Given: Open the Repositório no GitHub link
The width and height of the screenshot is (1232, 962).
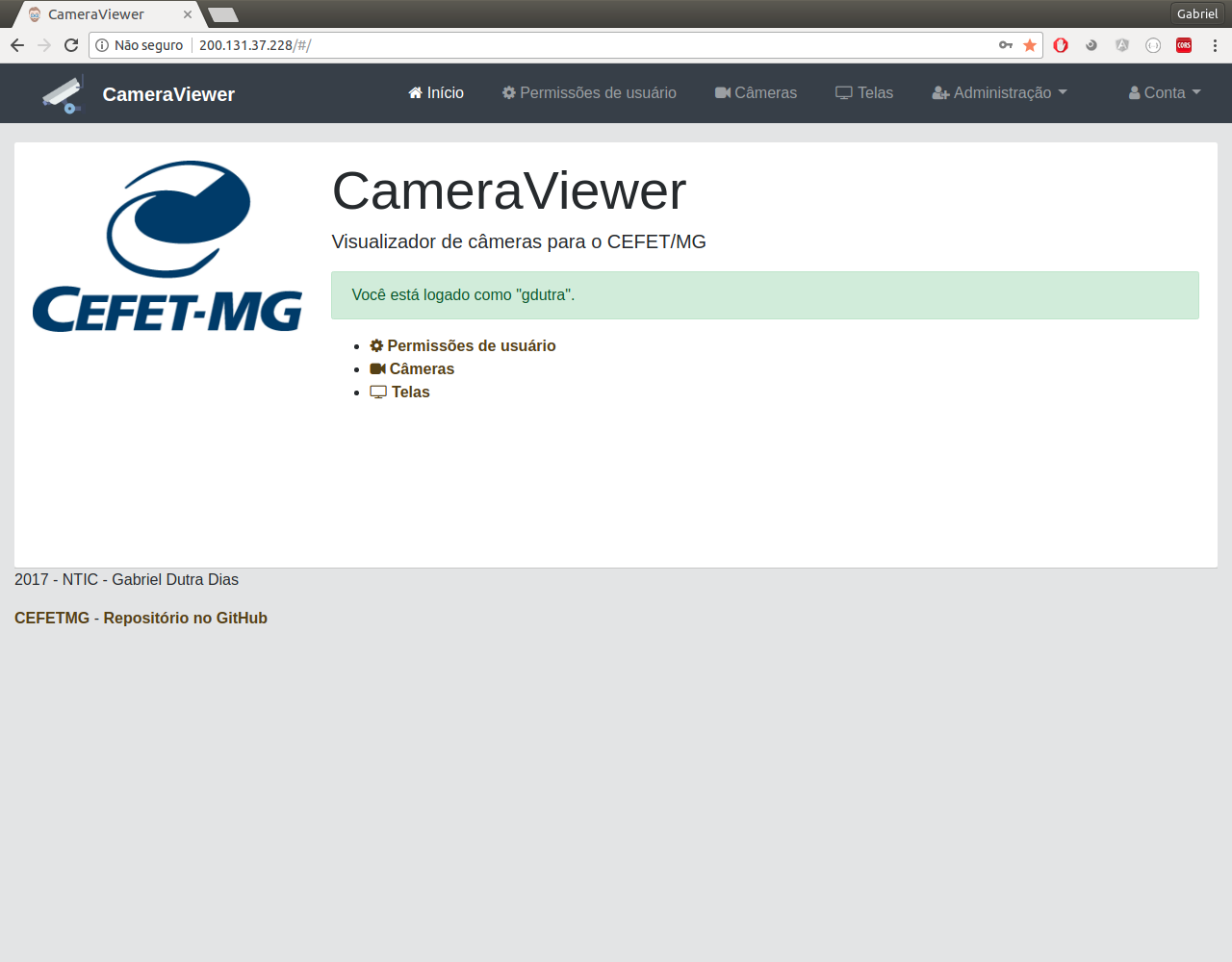Looking at the screenshot, I should coord(185,619).
